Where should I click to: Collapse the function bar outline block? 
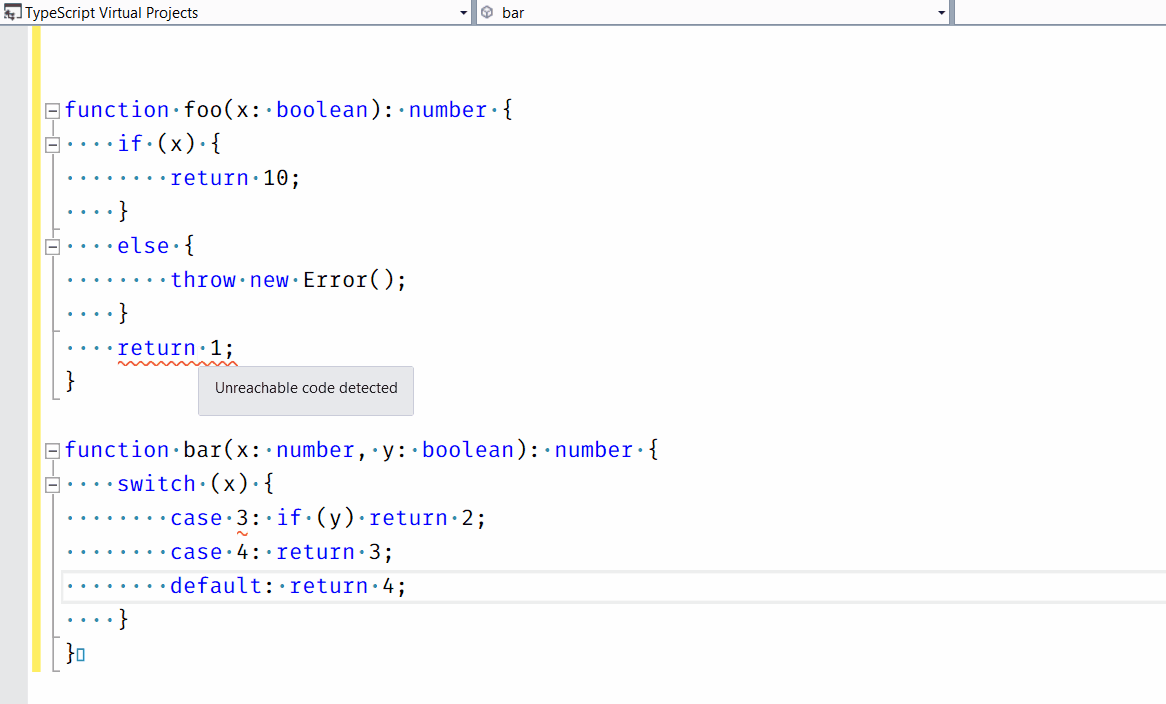[53, 451]
